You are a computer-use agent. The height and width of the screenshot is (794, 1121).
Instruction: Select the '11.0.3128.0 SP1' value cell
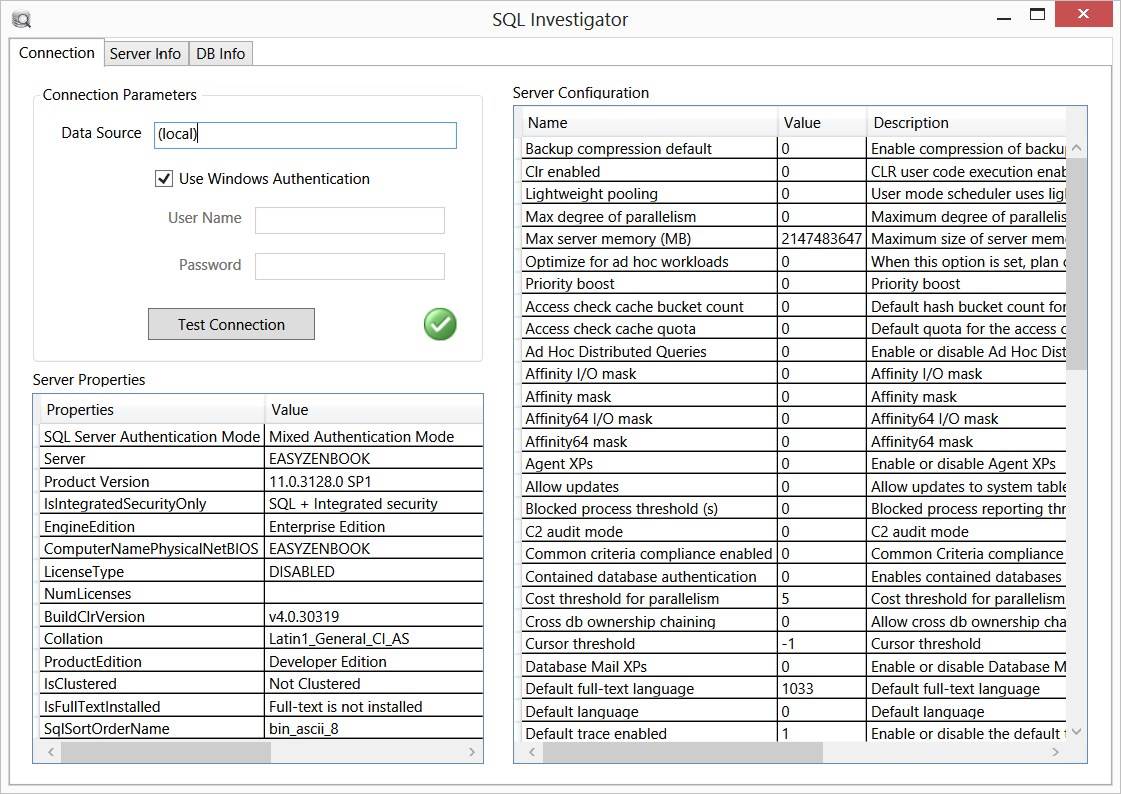[x=374, y=482]
